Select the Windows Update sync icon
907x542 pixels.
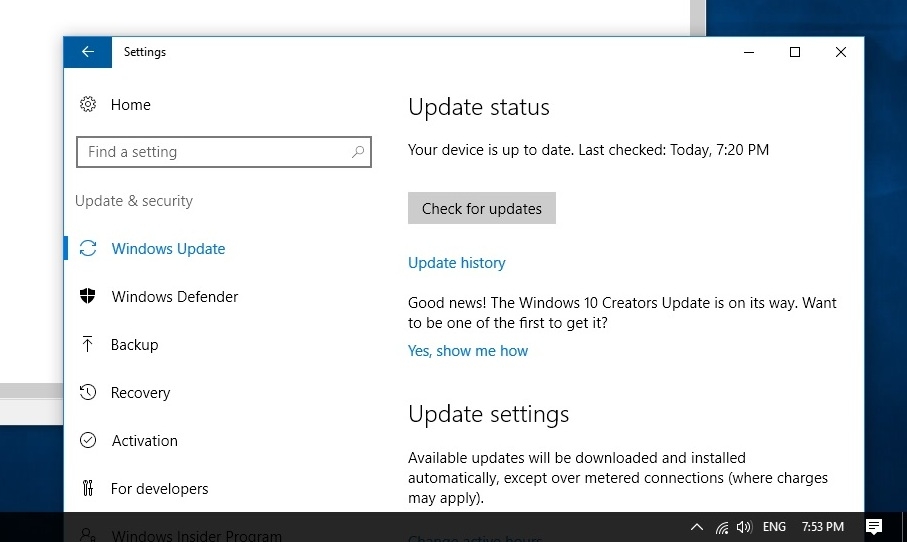pyautogui.click(x=88, y=248)
